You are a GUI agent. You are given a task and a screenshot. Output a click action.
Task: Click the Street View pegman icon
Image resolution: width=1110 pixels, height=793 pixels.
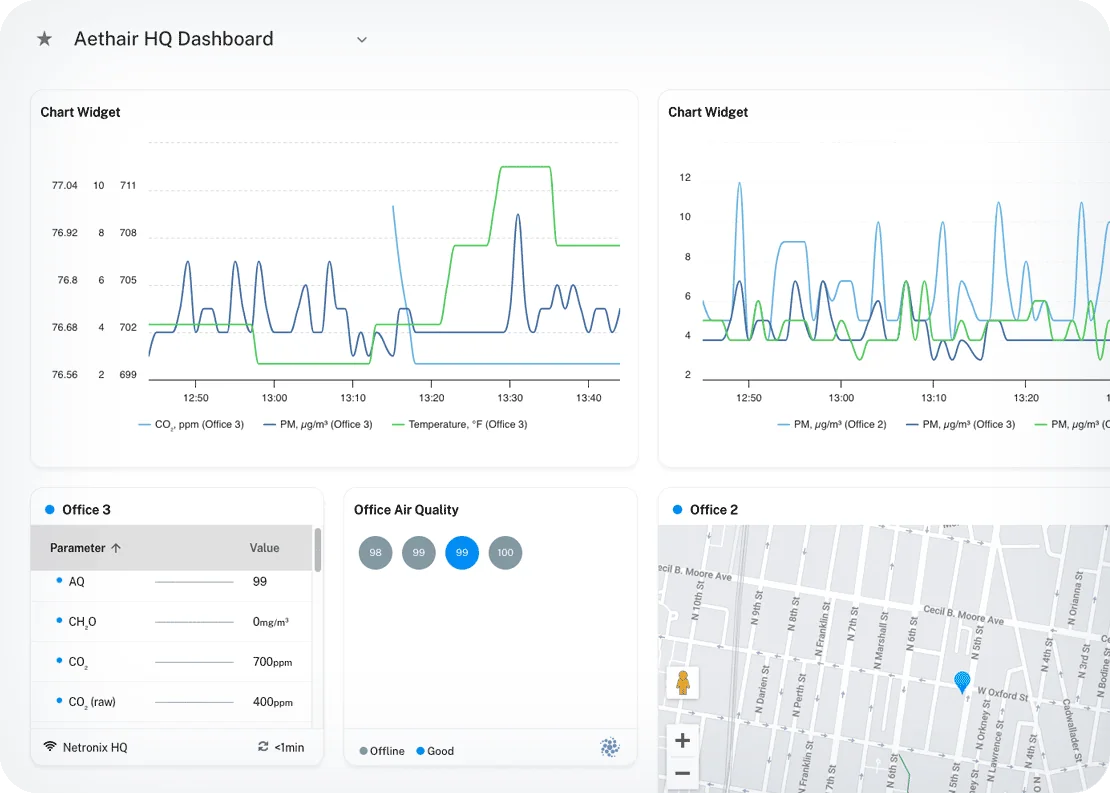tap(682, 683)
